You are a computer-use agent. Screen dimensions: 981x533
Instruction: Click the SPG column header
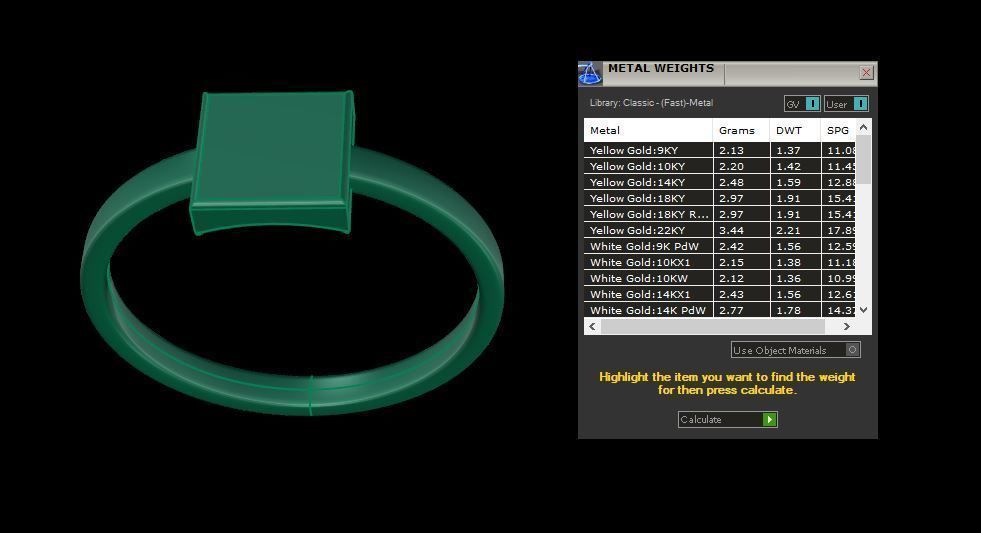click(x=838, y=131)
